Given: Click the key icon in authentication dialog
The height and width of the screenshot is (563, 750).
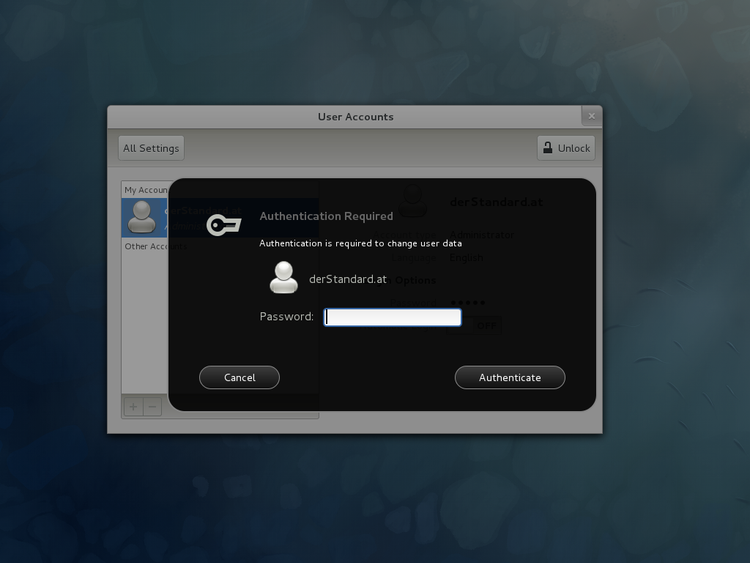Looking at the screenshot, I should pyautogui.click(x=223, y=225).
